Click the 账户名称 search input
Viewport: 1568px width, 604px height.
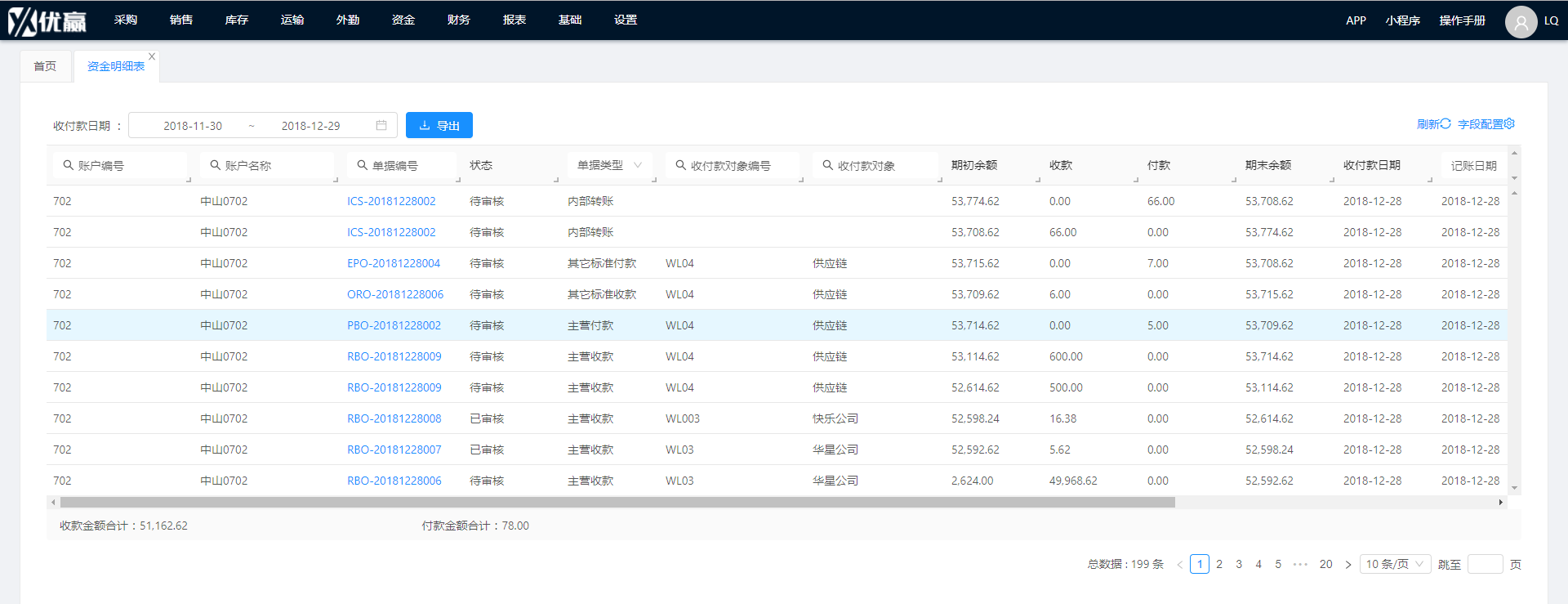point(268,165)
